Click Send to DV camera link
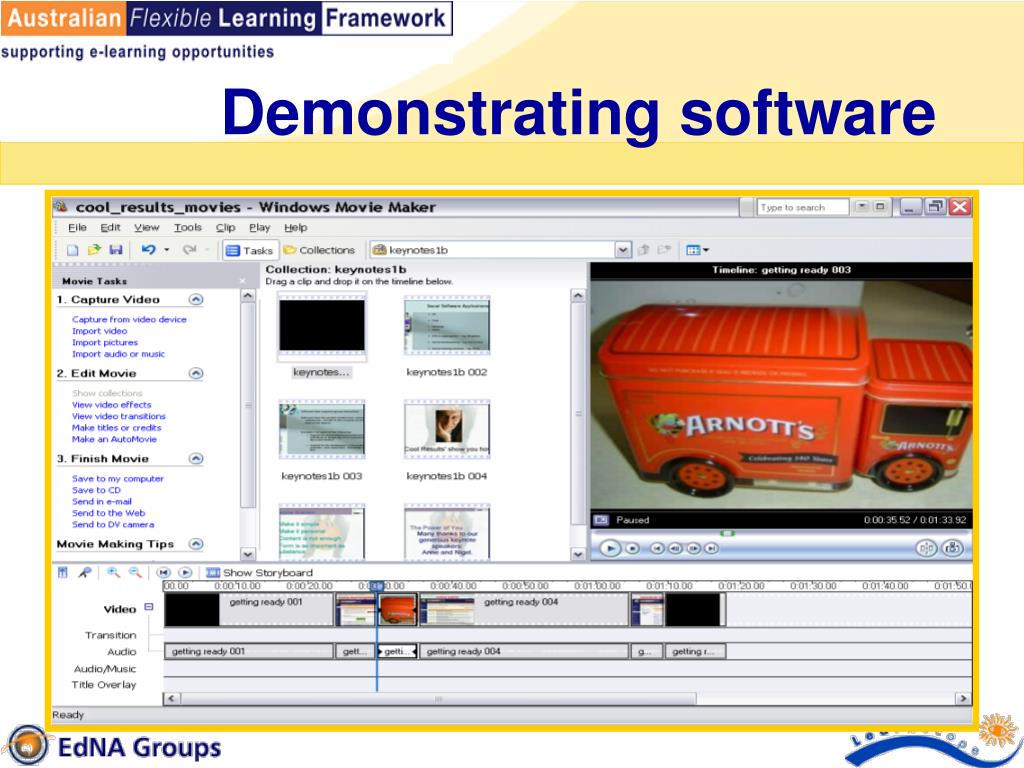The height and width of the screenshot is (768, 1024). tap(113, 524)
